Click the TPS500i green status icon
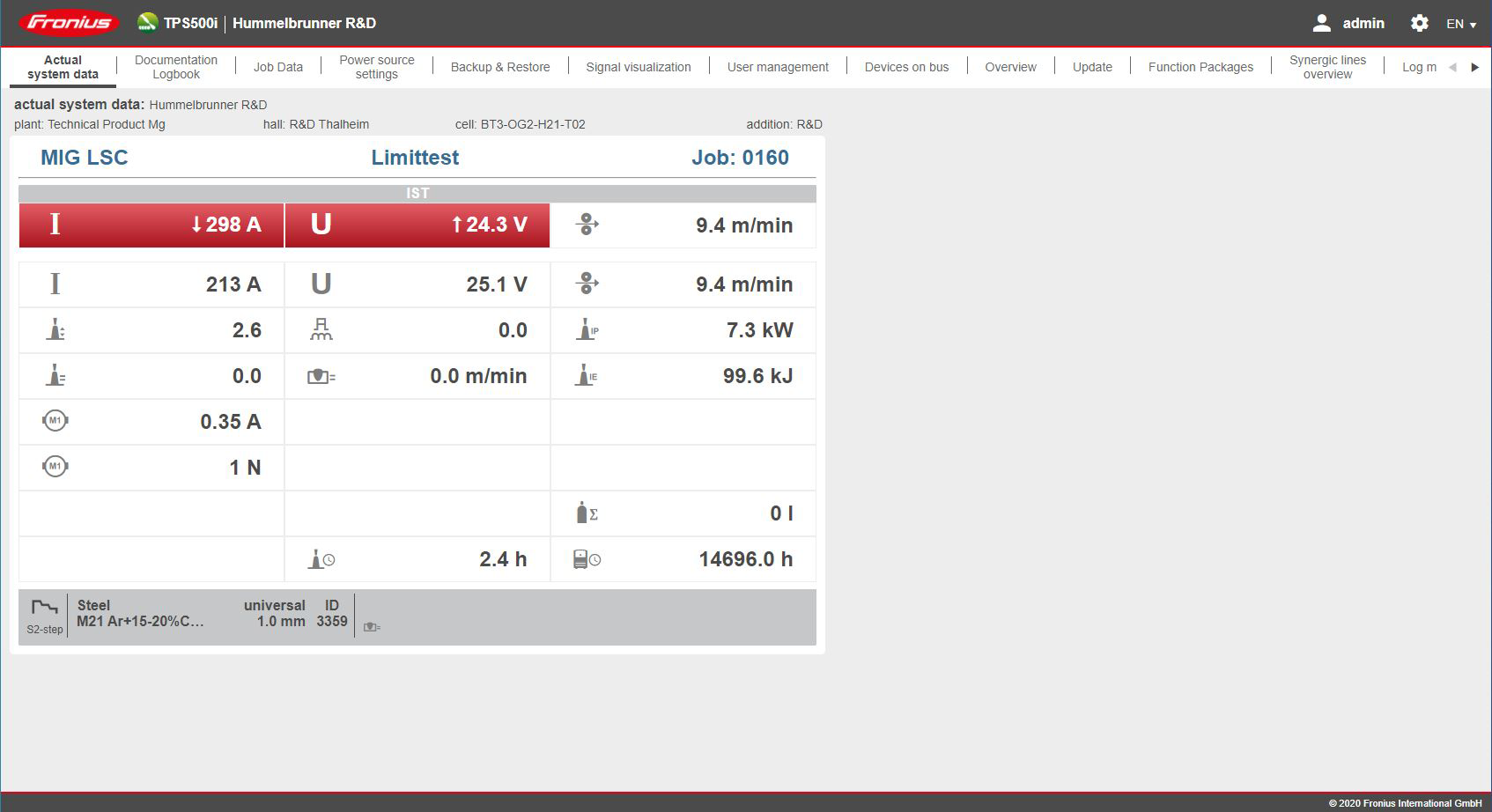Image resolution: width=1492 pixels, height=812 pixels. 146,23
